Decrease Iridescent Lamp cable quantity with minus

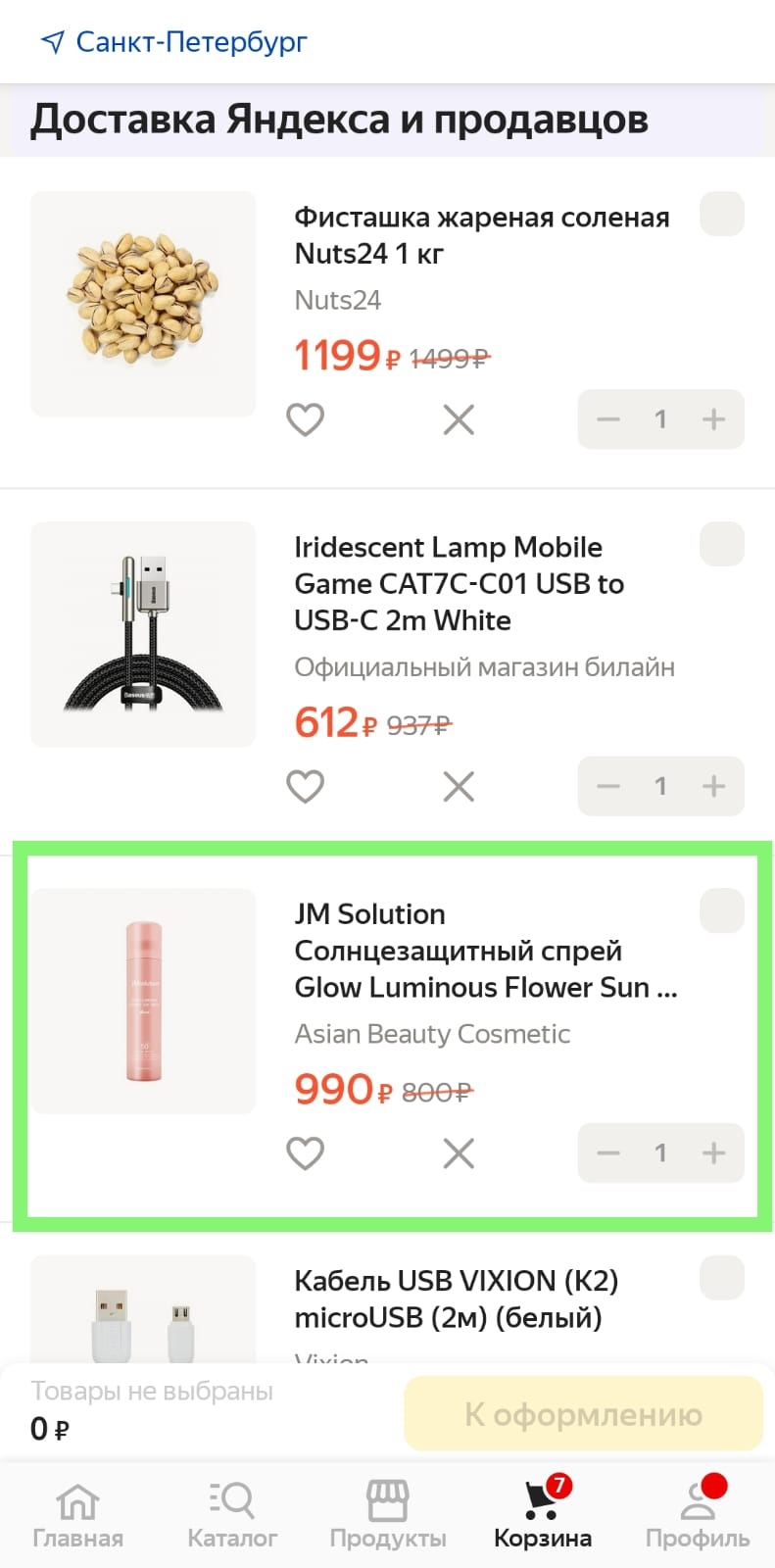(x=608, y=786)
